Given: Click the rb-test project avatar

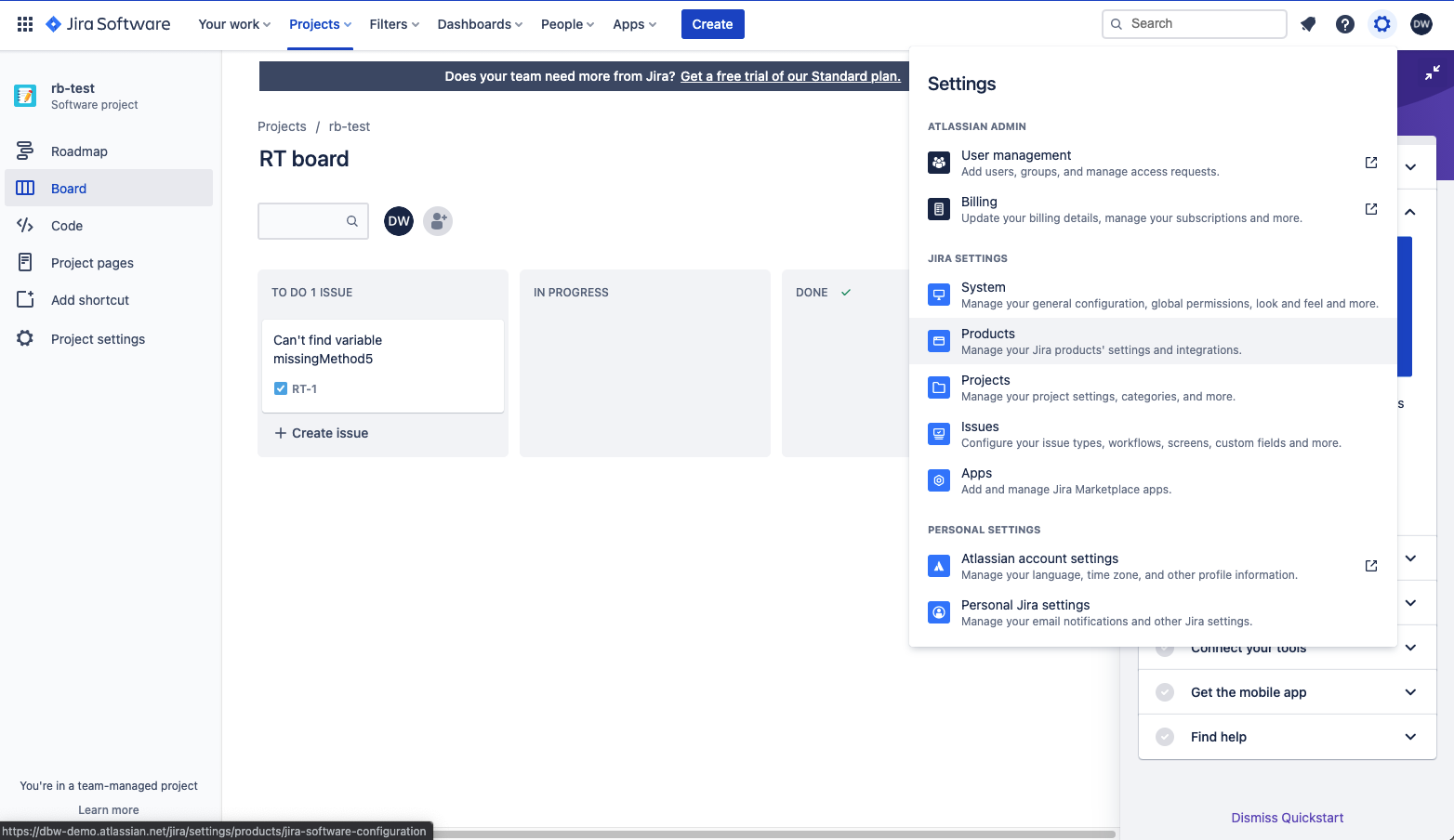Looking at the screenshot, I should click(25, 96).
